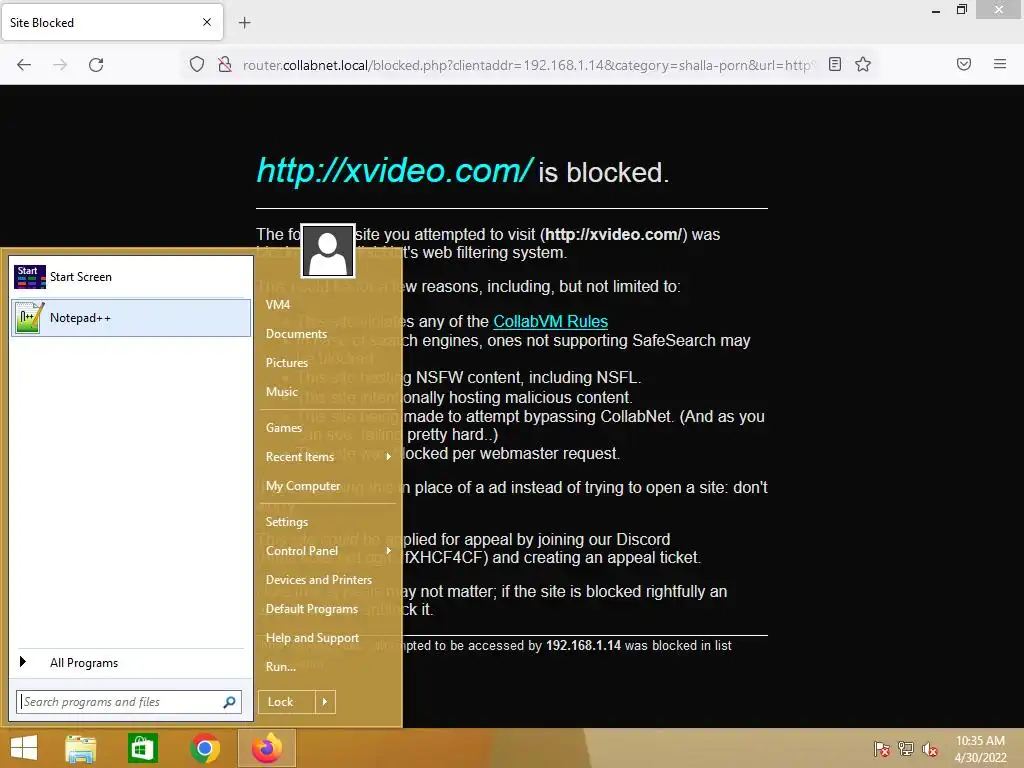The height and width of the screenshot is (768, 1024).
Task: Click the Start Screen tile icon
Action: [x=29, y=277]
